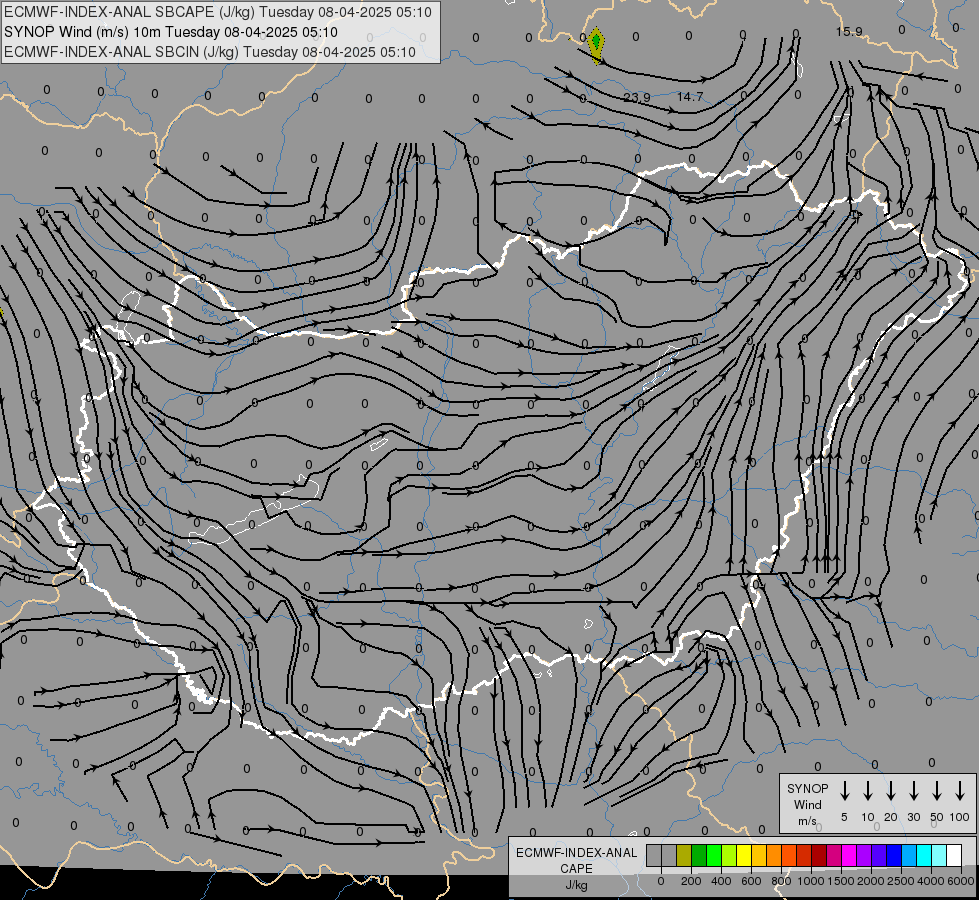
Task: Click the SBCAPE title line in header
Action: 217,12
